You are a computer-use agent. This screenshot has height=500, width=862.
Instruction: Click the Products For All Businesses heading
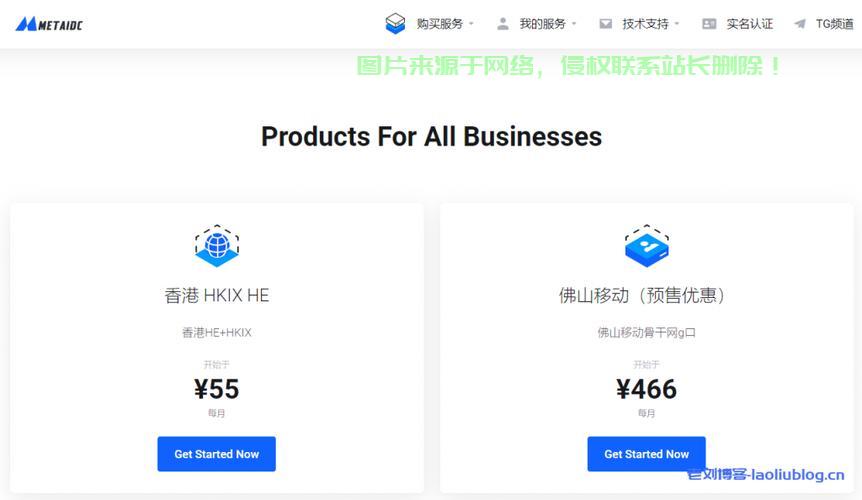tap(432, 136)
